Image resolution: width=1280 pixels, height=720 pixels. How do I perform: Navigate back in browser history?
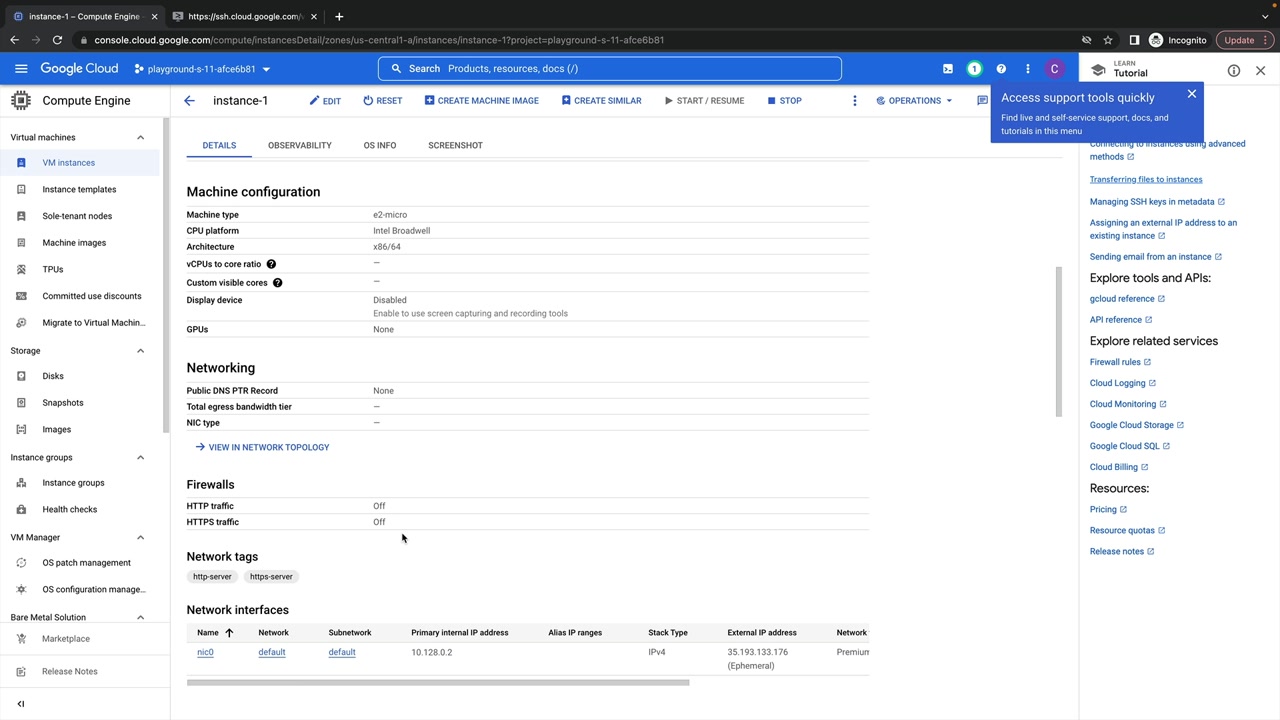click(x=14, y=40)
